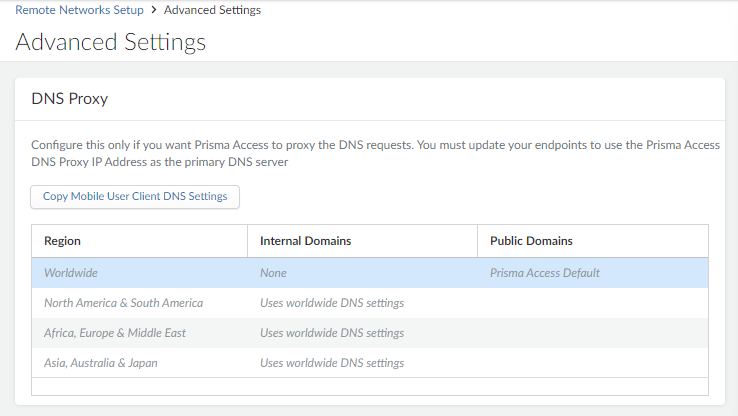Click North America's Uses worldwide DNS settings cell
Image resolution: width=738 pixels, height=416 pixels.
click(x=331, y=303)
